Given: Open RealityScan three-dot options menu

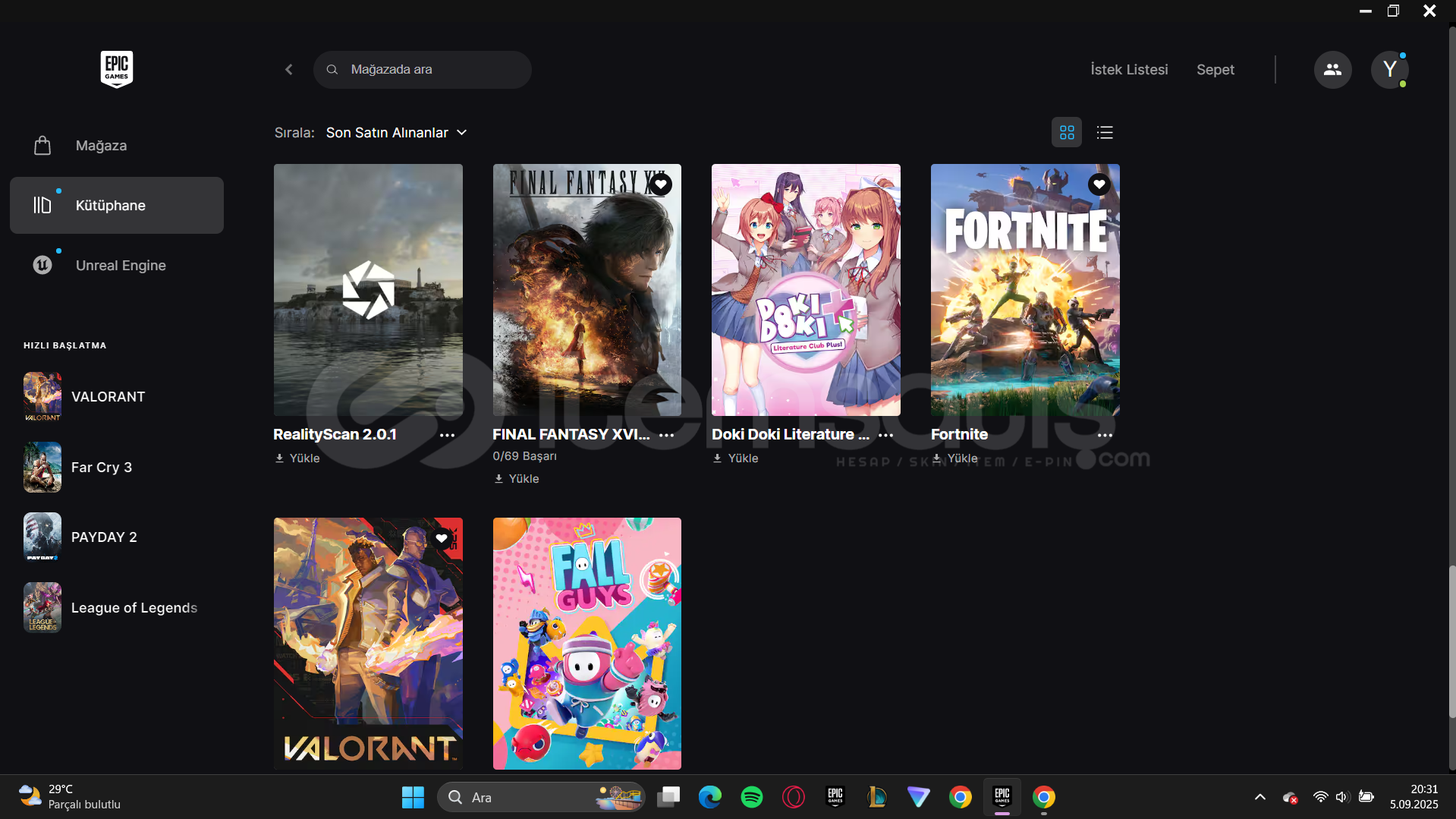Looking at the screenshot, I should tap(448, 436).
